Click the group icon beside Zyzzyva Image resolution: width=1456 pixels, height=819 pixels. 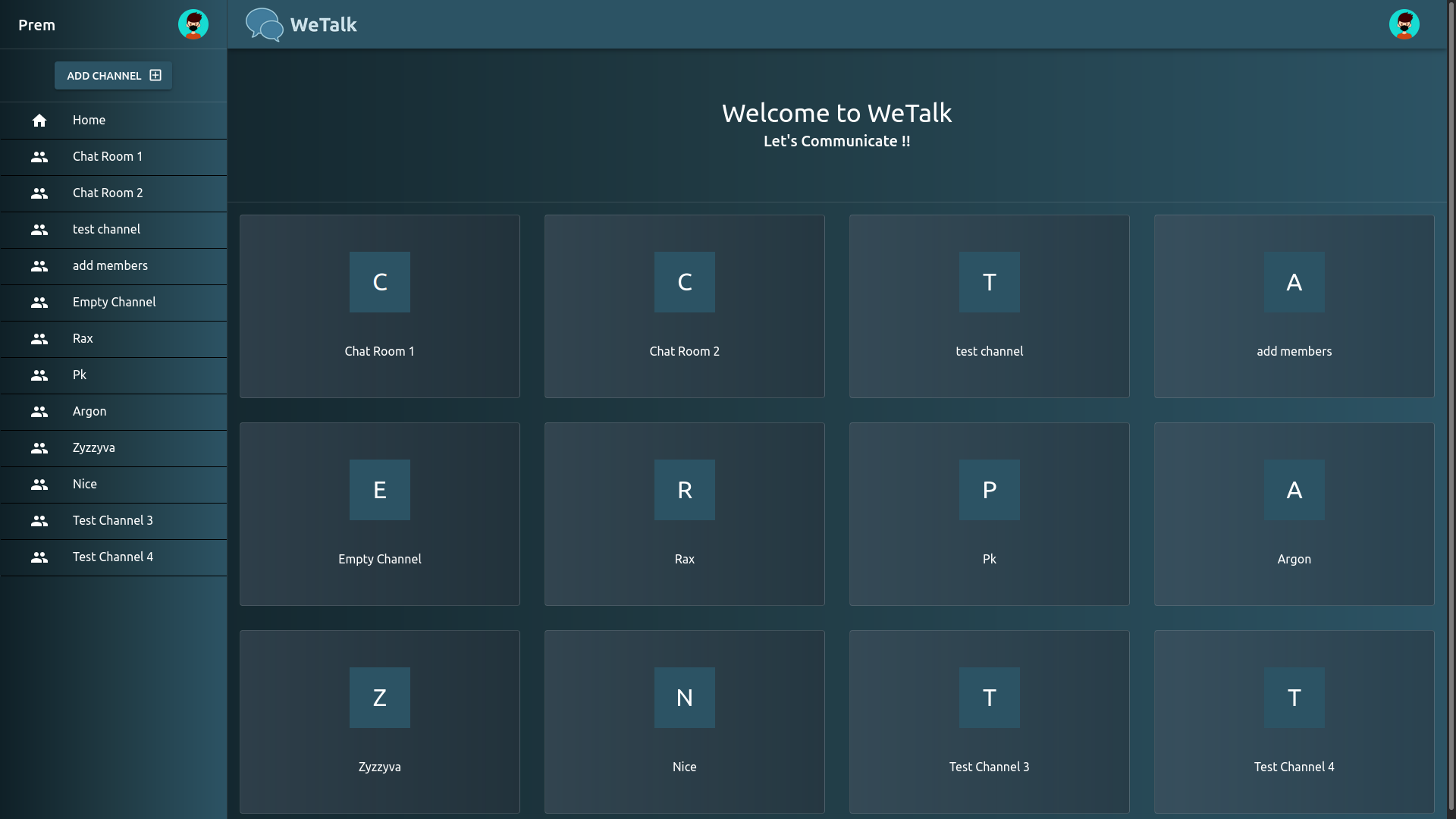click(x=39, y=448)
